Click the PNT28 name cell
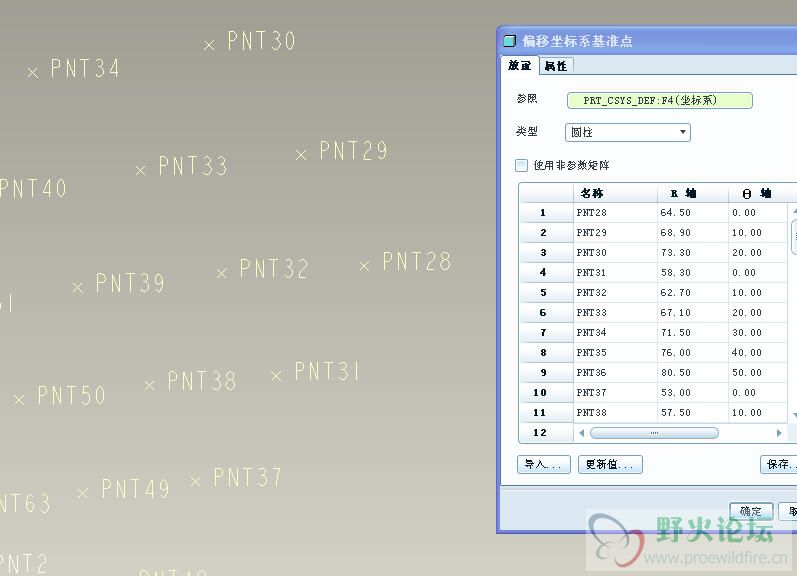Image resolution: width=797 pixels, height=576 pixels. [615, 213]
